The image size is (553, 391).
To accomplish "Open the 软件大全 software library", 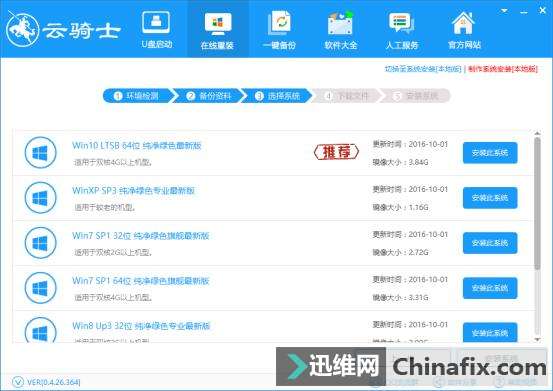I will click(341, 30).
